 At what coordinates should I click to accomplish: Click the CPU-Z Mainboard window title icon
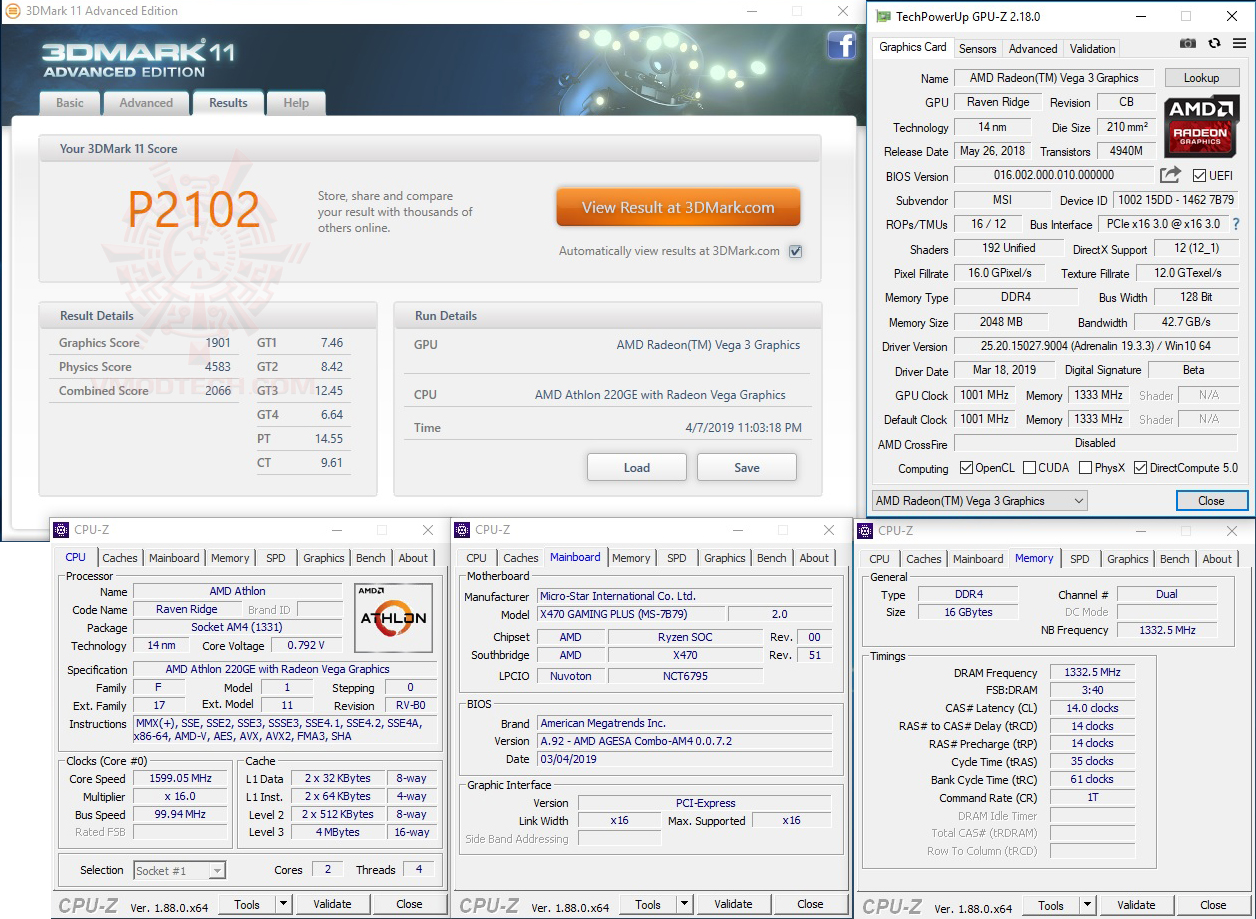point(462,530)
